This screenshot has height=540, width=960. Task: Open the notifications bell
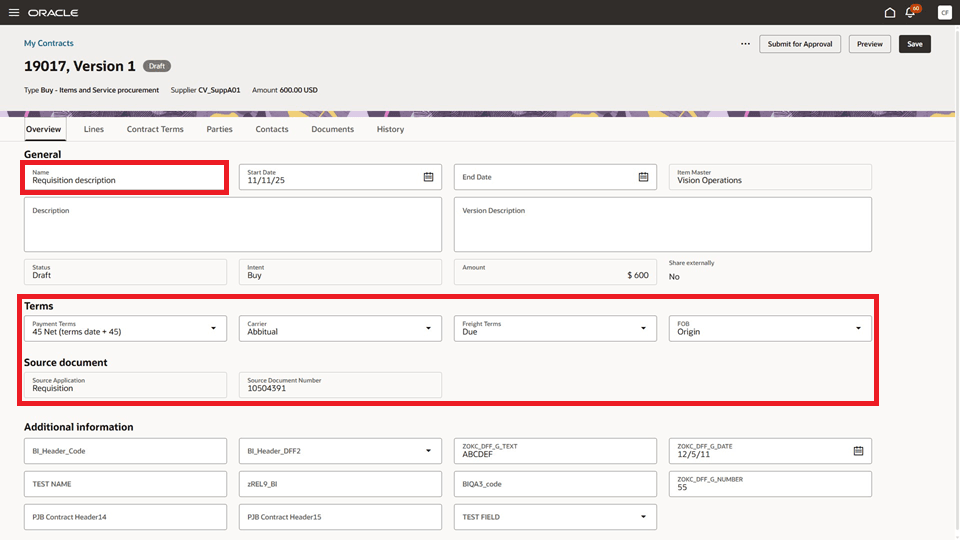pyautogui.click(x=910, y=12)
